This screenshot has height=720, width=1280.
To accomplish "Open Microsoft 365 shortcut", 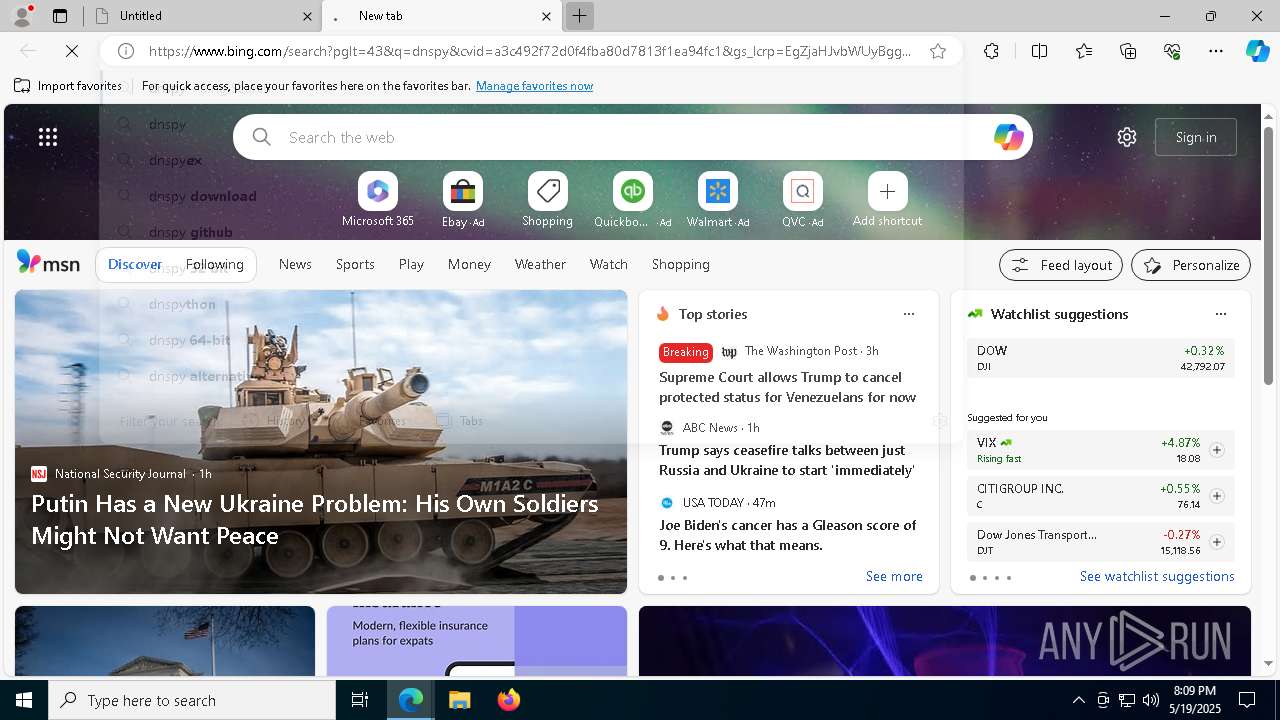I will coord(377,200).
